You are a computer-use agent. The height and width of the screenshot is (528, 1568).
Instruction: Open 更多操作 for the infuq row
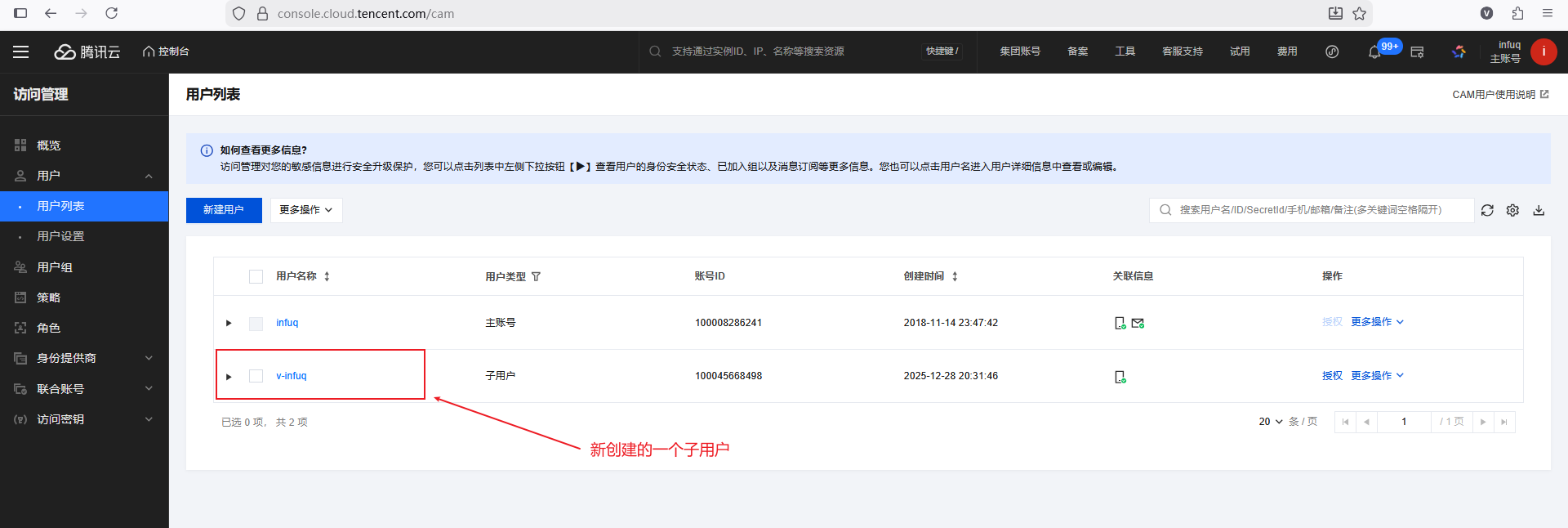1377,322
